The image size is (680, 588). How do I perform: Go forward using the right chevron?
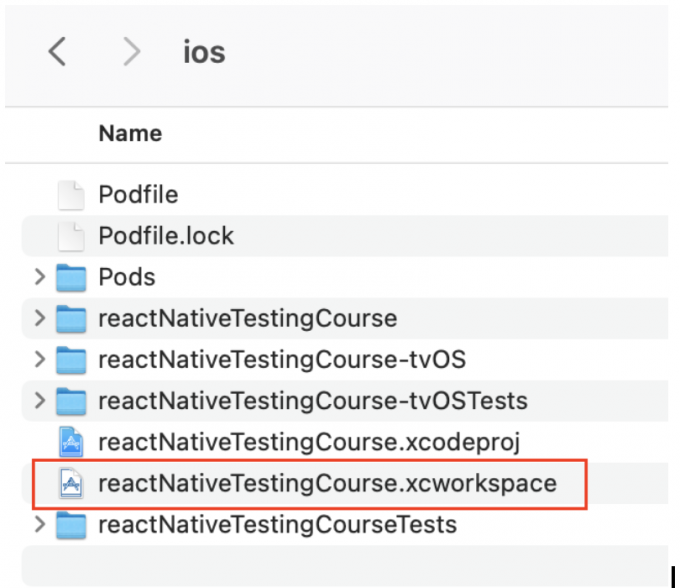[x=131, y=51]
